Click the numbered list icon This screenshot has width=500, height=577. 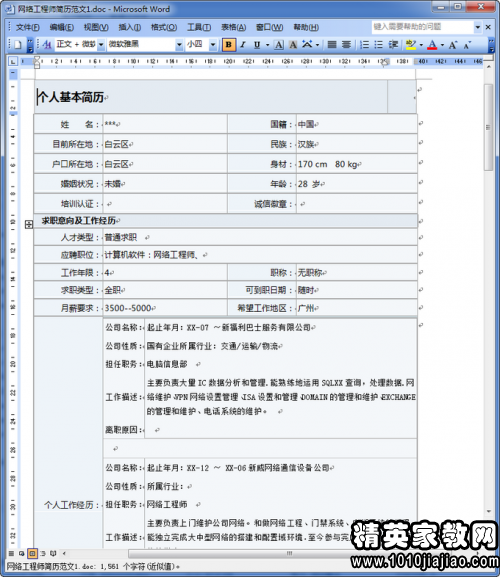(x=364, y=45)
